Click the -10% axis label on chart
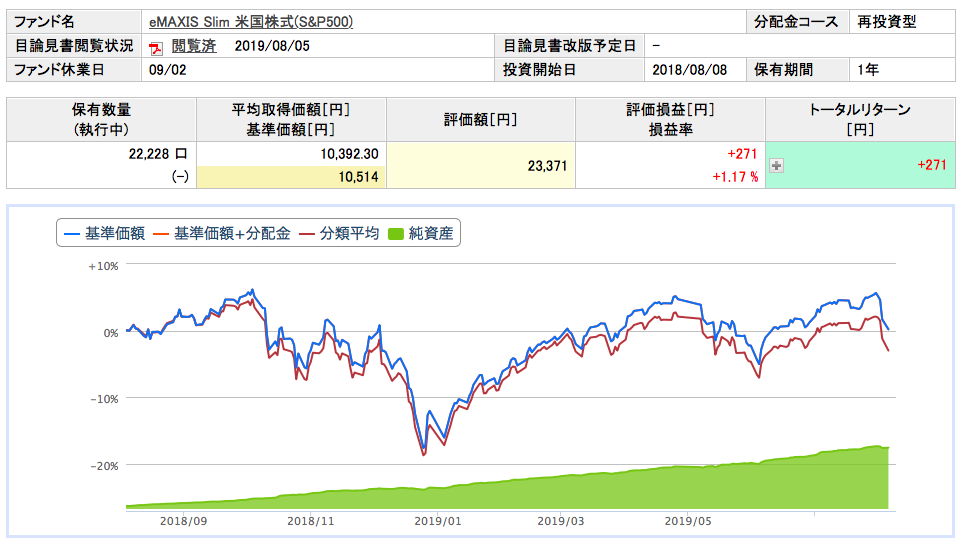The width and height of the screenshot is (962, 543). [x=104, y=399]
